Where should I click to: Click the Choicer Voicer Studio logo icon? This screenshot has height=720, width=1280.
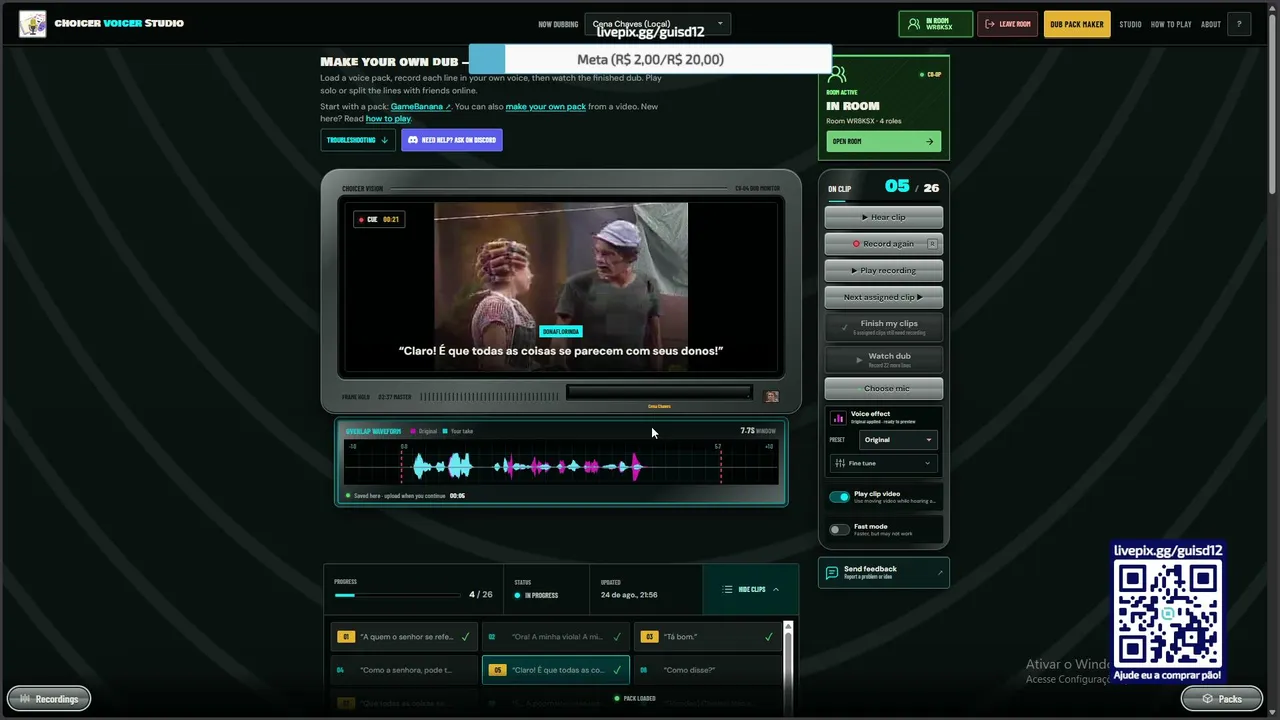(33, 24)
